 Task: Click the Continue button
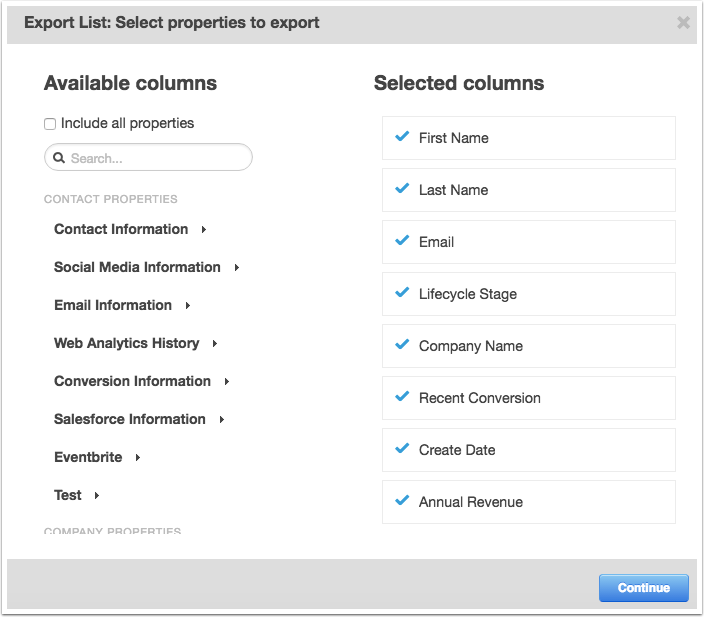tap(644, 588)
